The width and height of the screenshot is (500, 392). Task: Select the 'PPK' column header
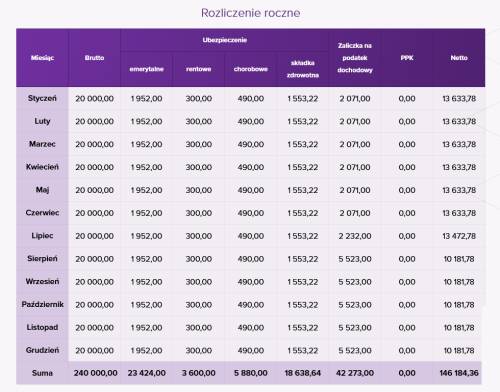[407, 58]
